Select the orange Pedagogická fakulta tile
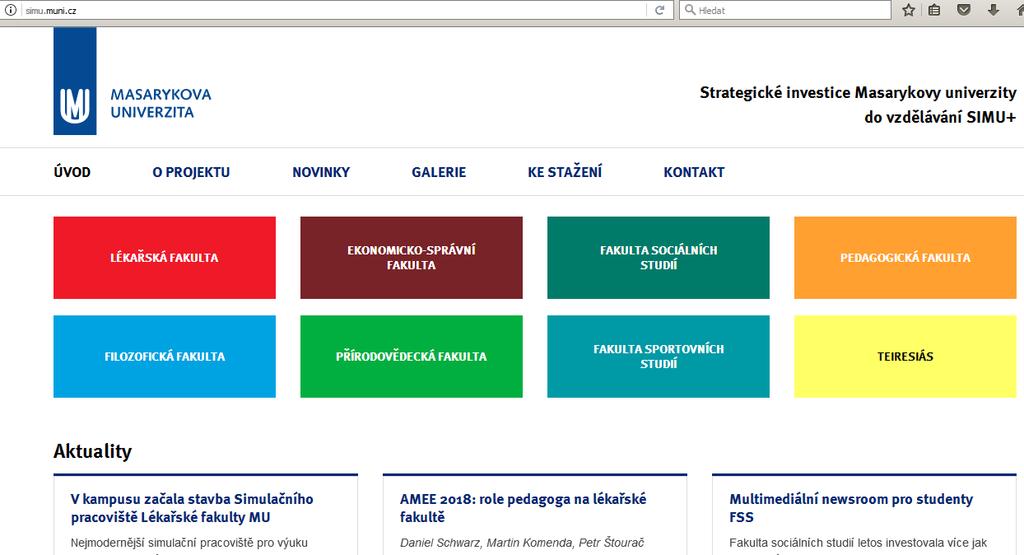Screen dimensions: 1024x555 tap(905, 258)
